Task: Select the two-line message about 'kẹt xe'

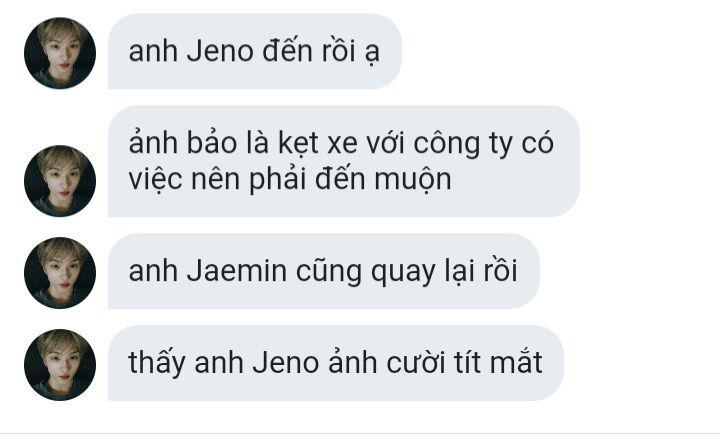Action: pyautogui.click(x=343, y=161)
